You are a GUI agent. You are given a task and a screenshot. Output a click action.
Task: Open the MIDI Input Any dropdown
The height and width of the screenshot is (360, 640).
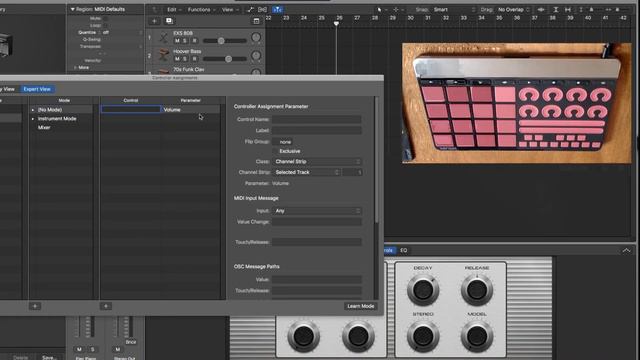317,211
